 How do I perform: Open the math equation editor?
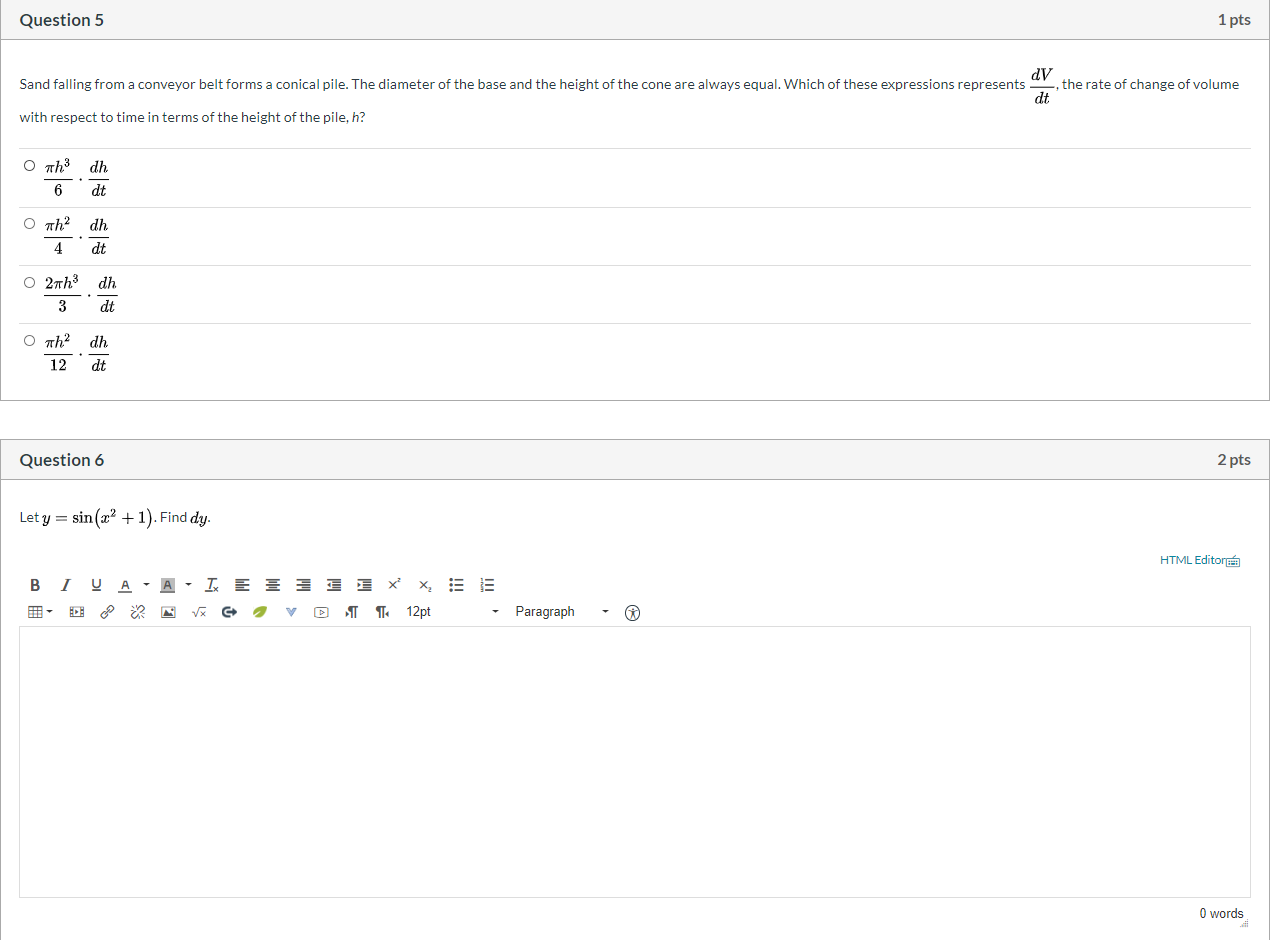pos(199,612)
